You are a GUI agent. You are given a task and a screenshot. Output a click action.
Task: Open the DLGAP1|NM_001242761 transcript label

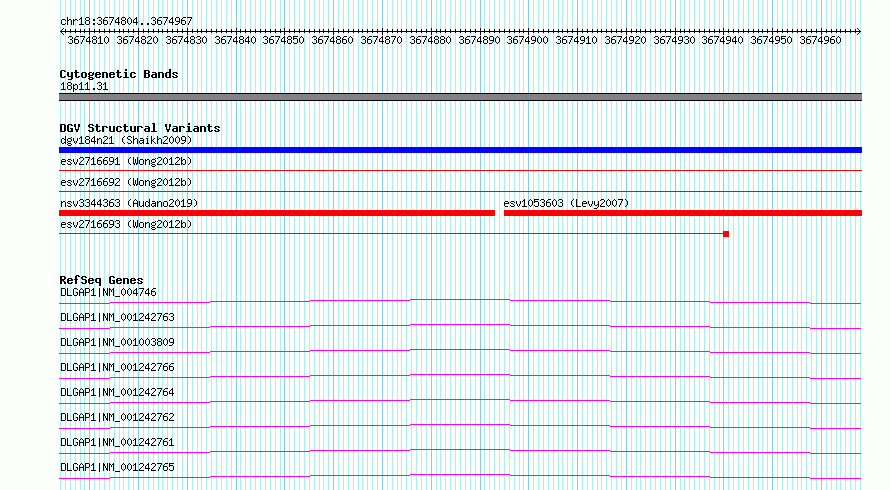point(117,442)
